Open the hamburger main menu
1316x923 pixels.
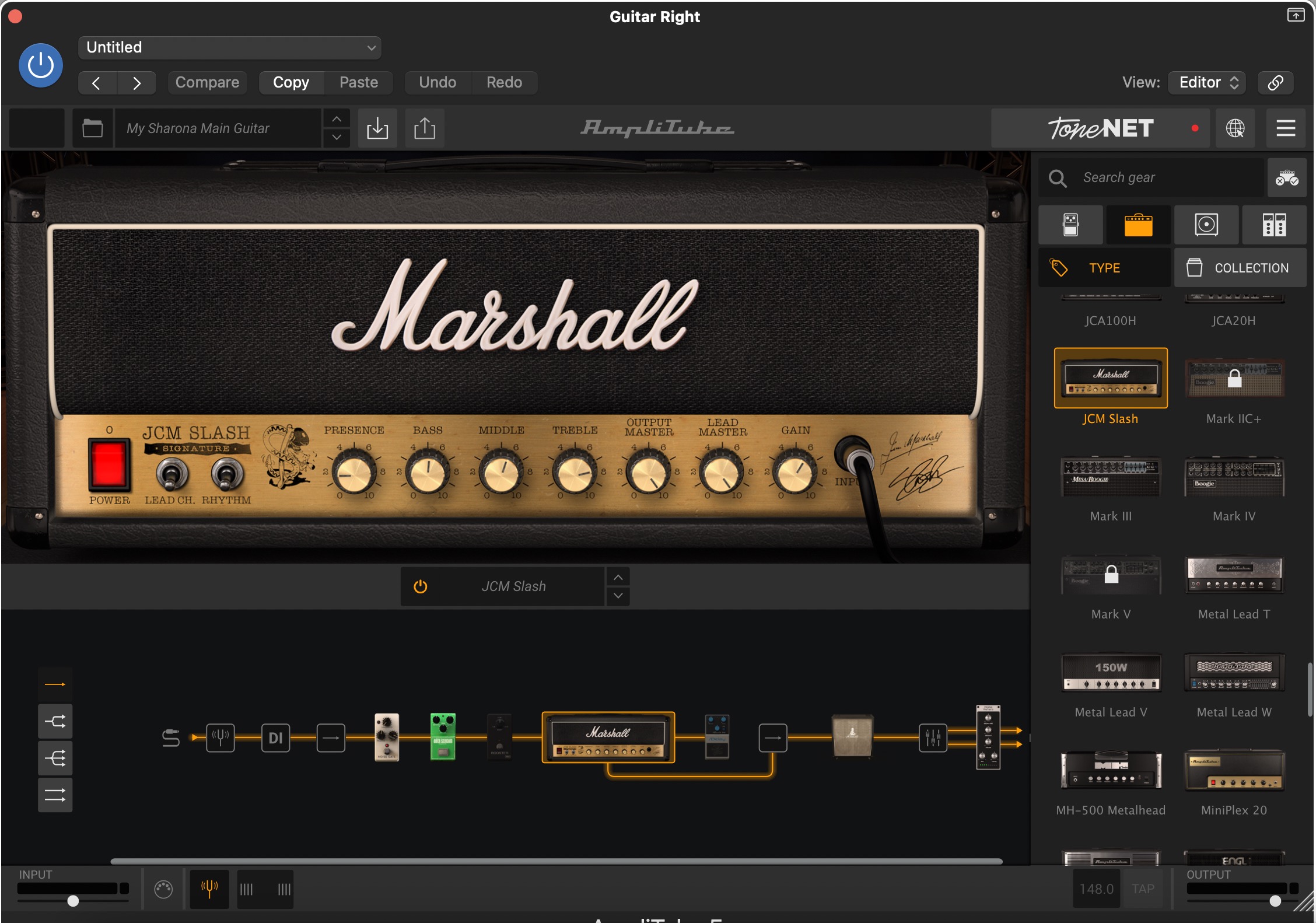pyautogui.click(x=1286, y=128)
